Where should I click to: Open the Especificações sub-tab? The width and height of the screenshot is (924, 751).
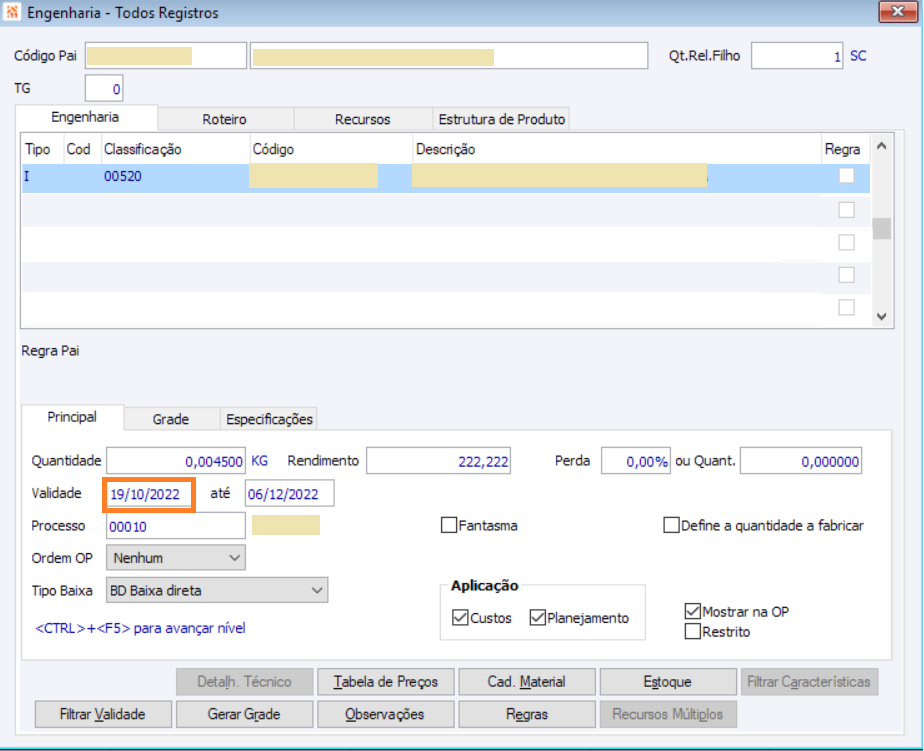point(269,419)
